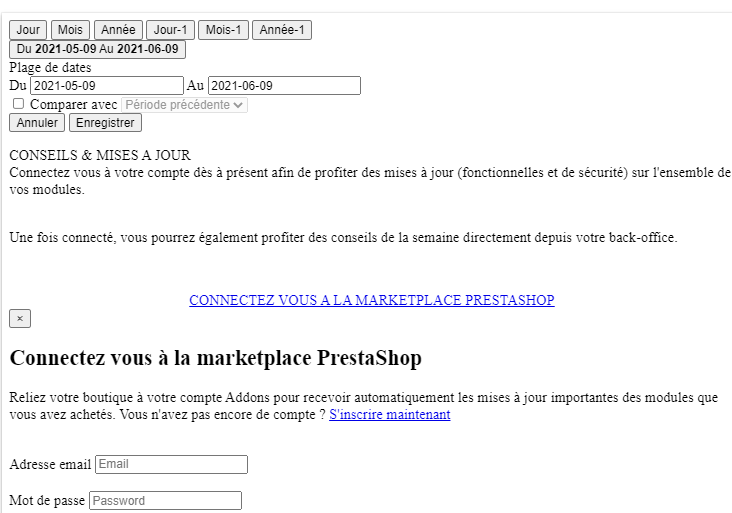Screen dimensions: 732x513
Task: Pick the Mois-1 period button
Action: click(x=223, y=30)
